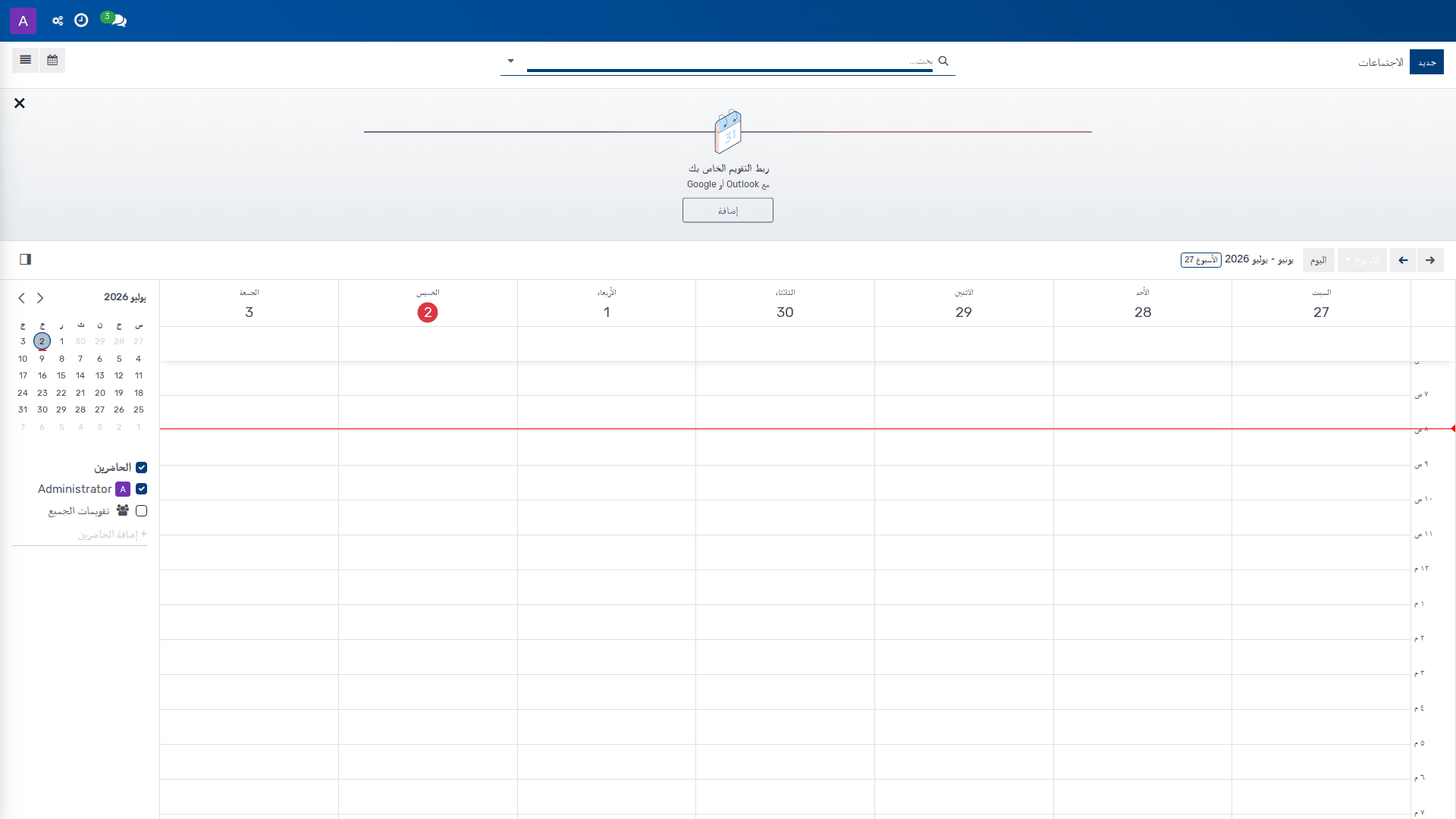Click the meetings (الاجتماعات) breadcrumb
The height and width of the screenshot is (819, 1456).
1380,62
